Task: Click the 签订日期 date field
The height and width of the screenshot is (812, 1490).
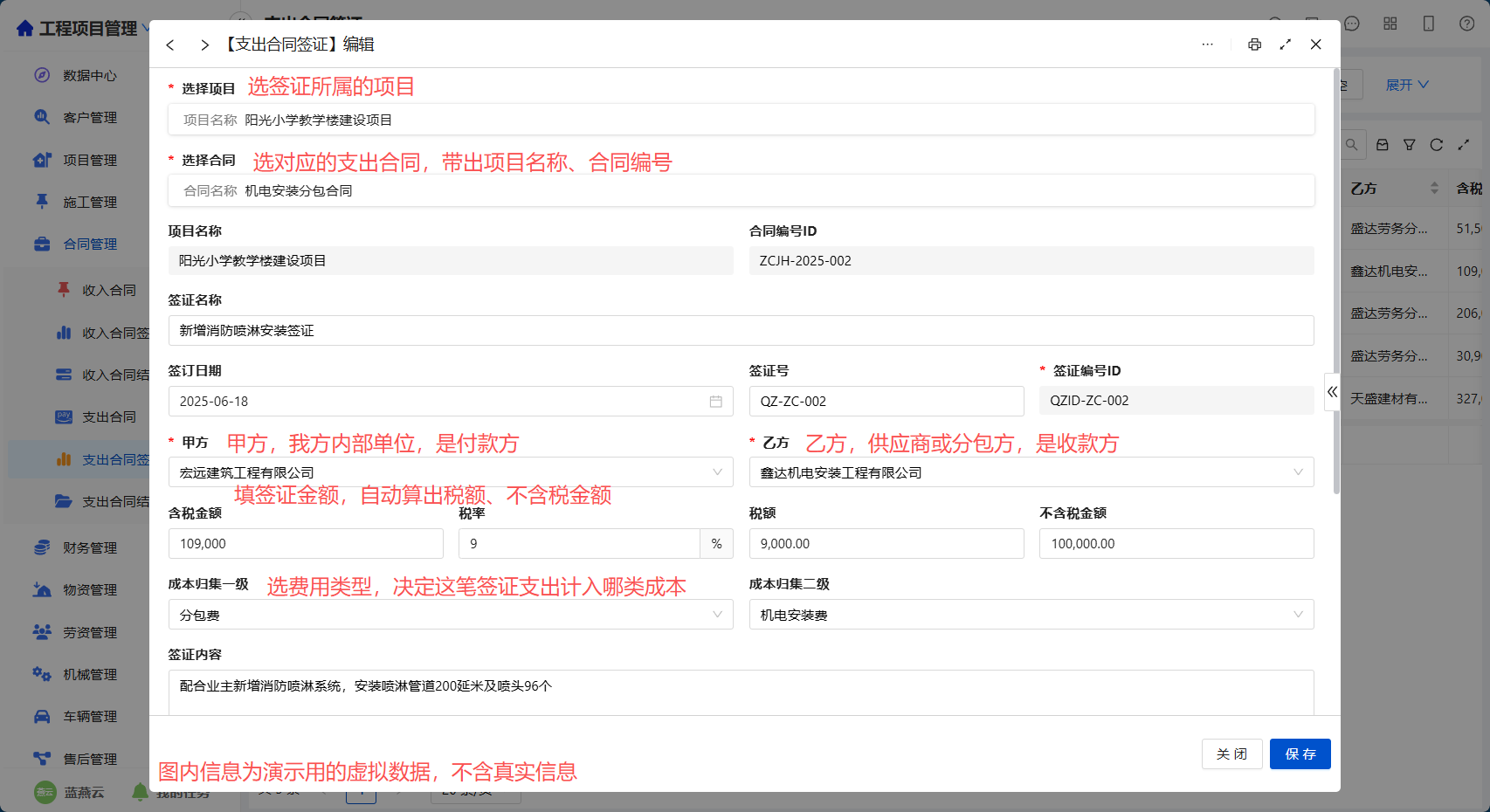Action: tap(451, 402)
